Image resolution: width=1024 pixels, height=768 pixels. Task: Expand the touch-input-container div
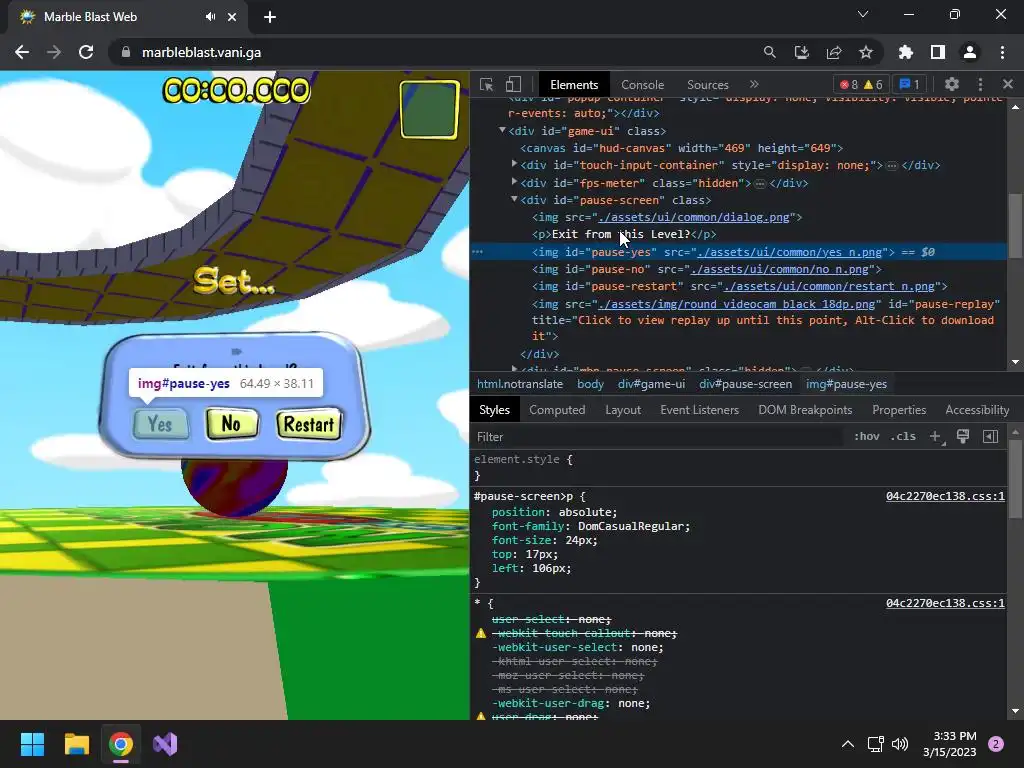point(514,165)
